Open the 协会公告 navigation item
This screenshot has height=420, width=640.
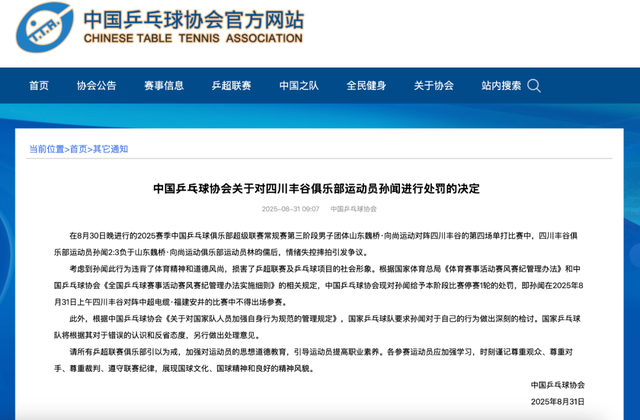coord(97,86)
